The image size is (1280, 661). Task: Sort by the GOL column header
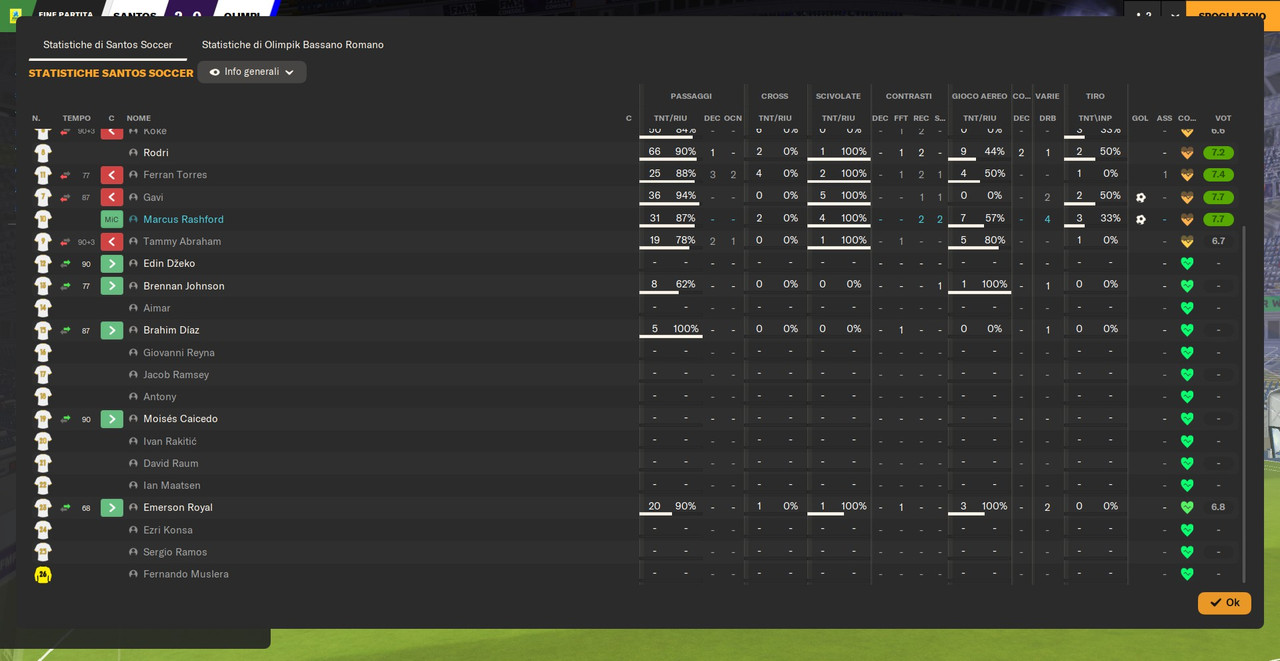point(1140,118)
